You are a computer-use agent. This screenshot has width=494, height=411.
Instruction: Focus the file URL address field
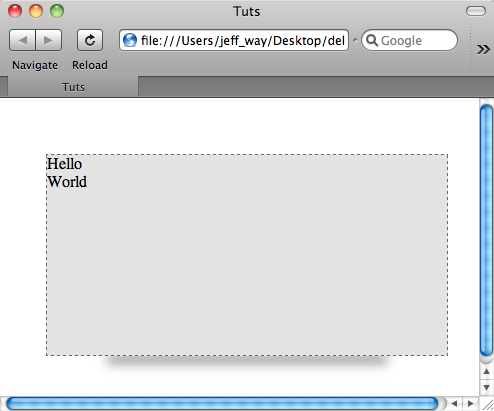(x=234, y=40)
